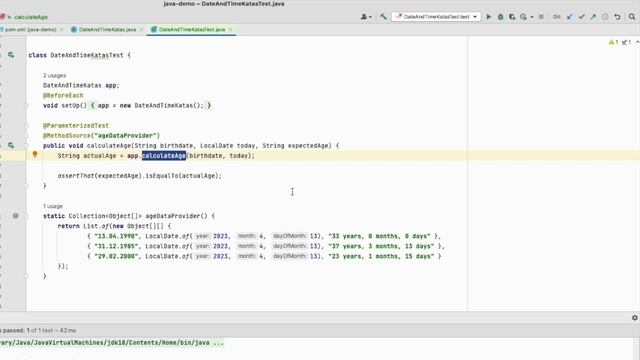640x360 pixels.
Task: Run calculateAge test from gutter icon
Action: point(11,145)
